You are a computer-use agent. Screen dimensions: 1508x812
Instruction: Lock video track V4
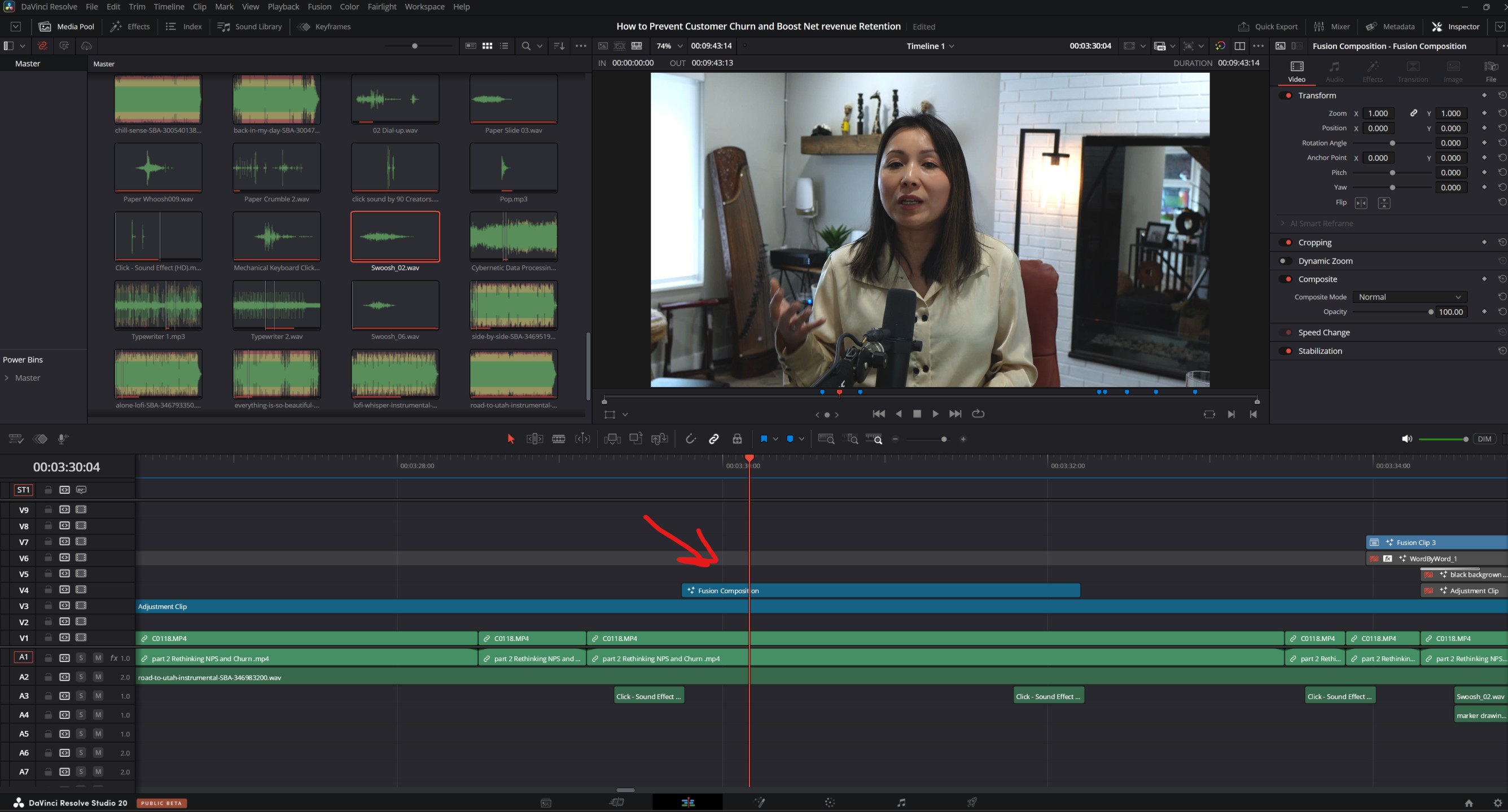click(48, 590)
